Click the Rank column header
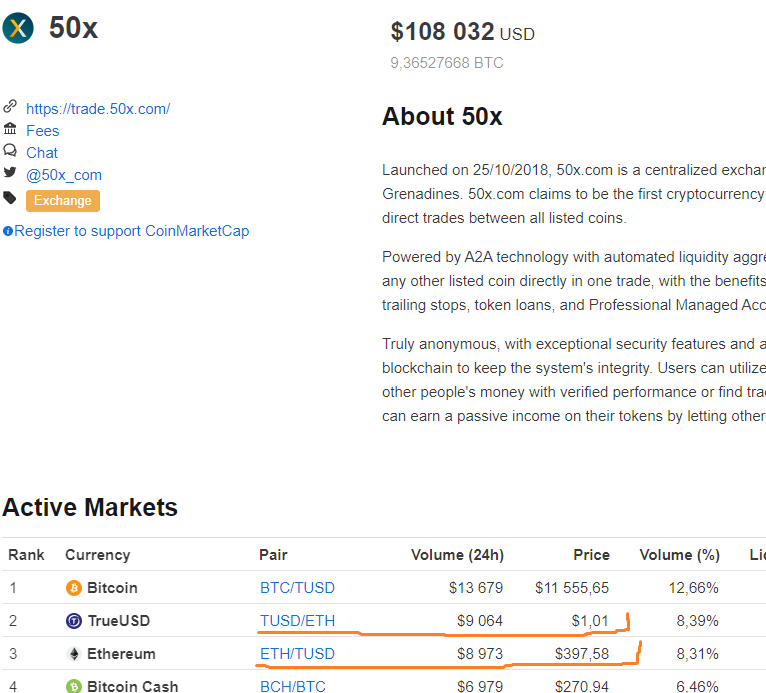The height and width of the screenshot is (693, 766). point(26,555)
